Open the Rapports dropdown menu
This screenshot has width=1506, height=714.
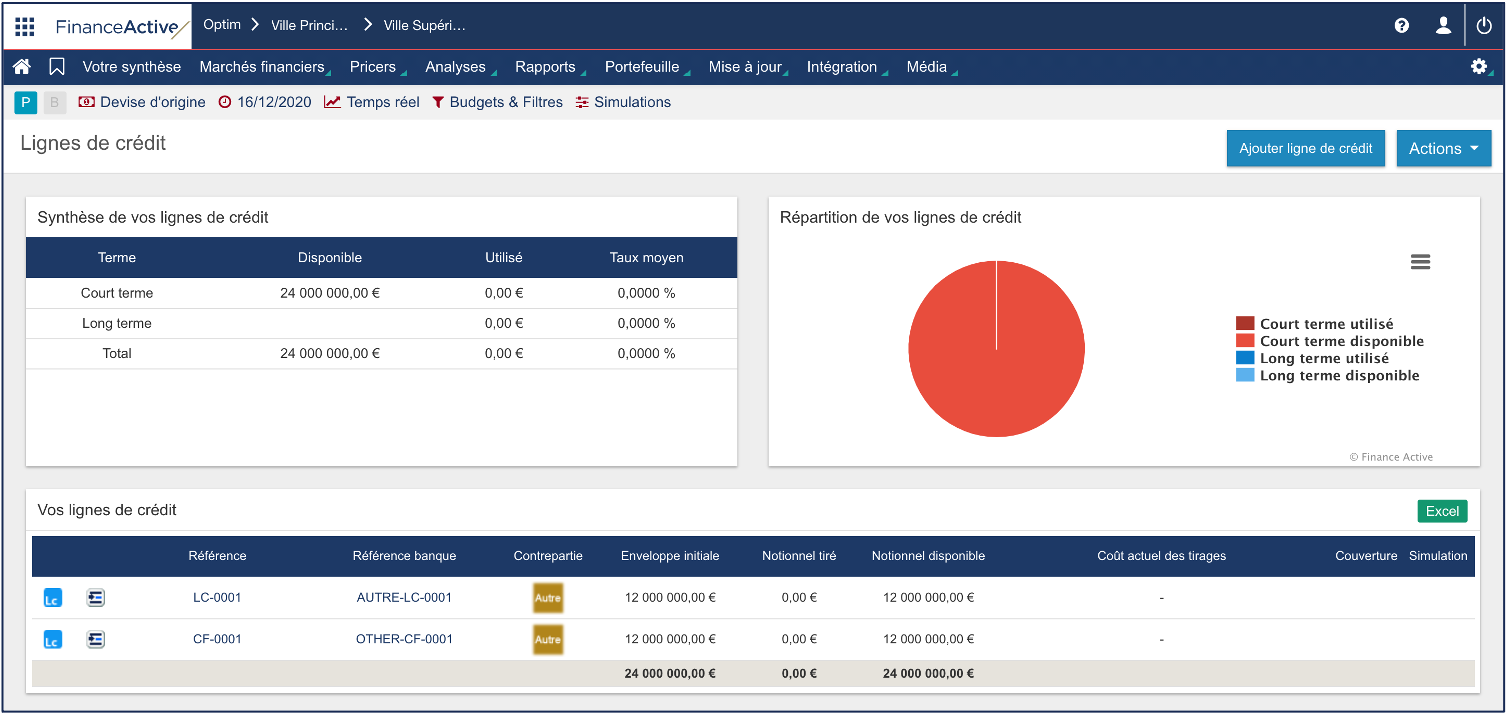click(546, 67)
